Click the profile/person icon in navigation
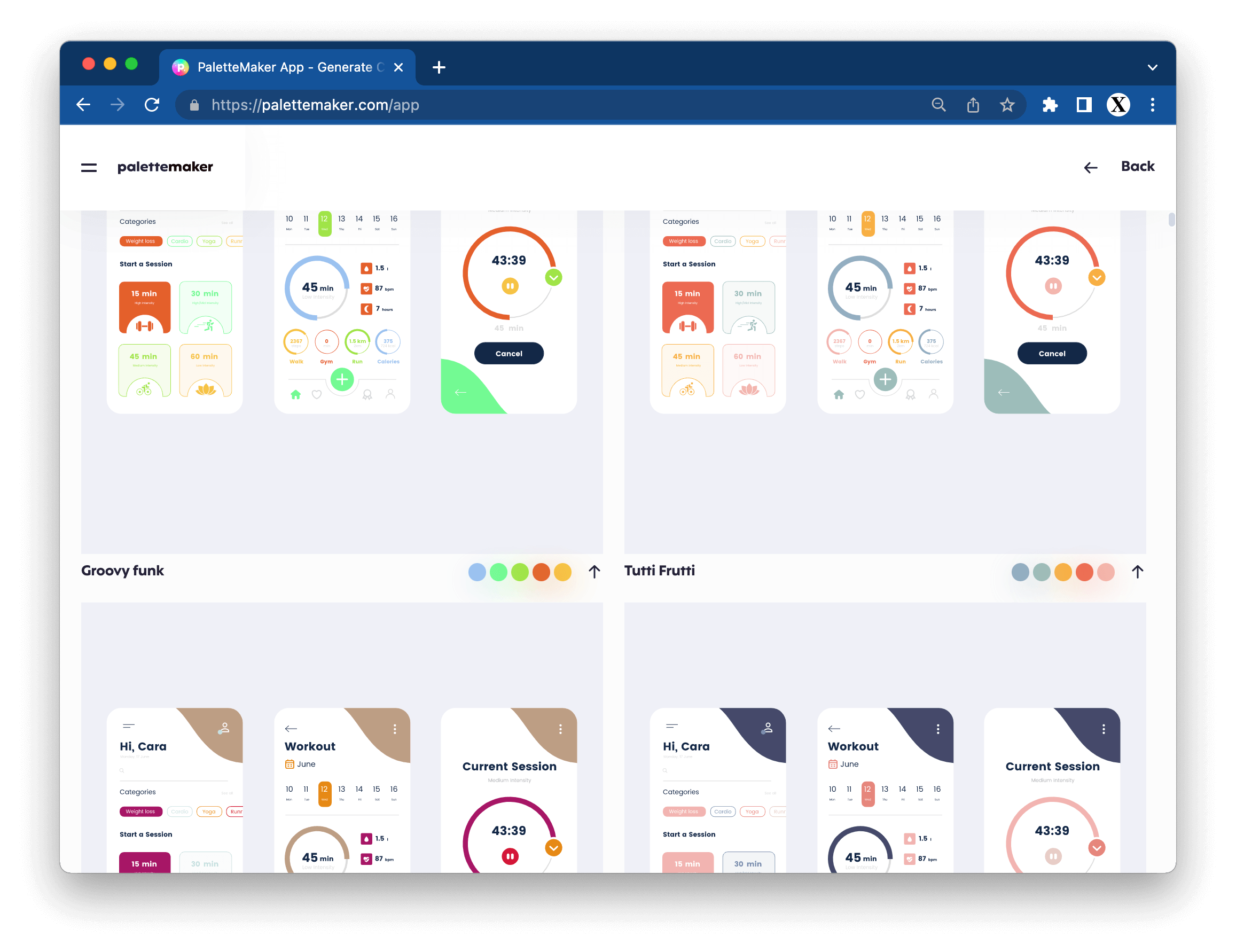Screen dimensions: 1236x952 pyautogui.click(x=390, y=394)
